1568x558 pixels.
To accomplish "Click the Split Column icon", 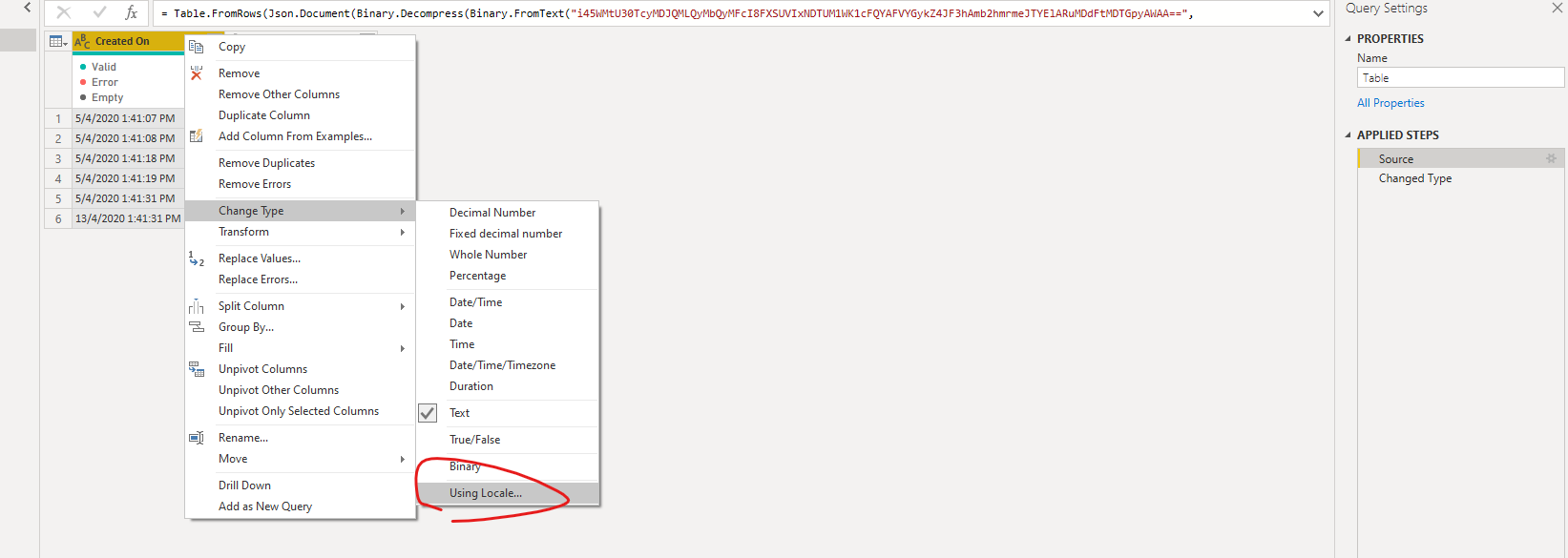I will [x=196, y=306].
